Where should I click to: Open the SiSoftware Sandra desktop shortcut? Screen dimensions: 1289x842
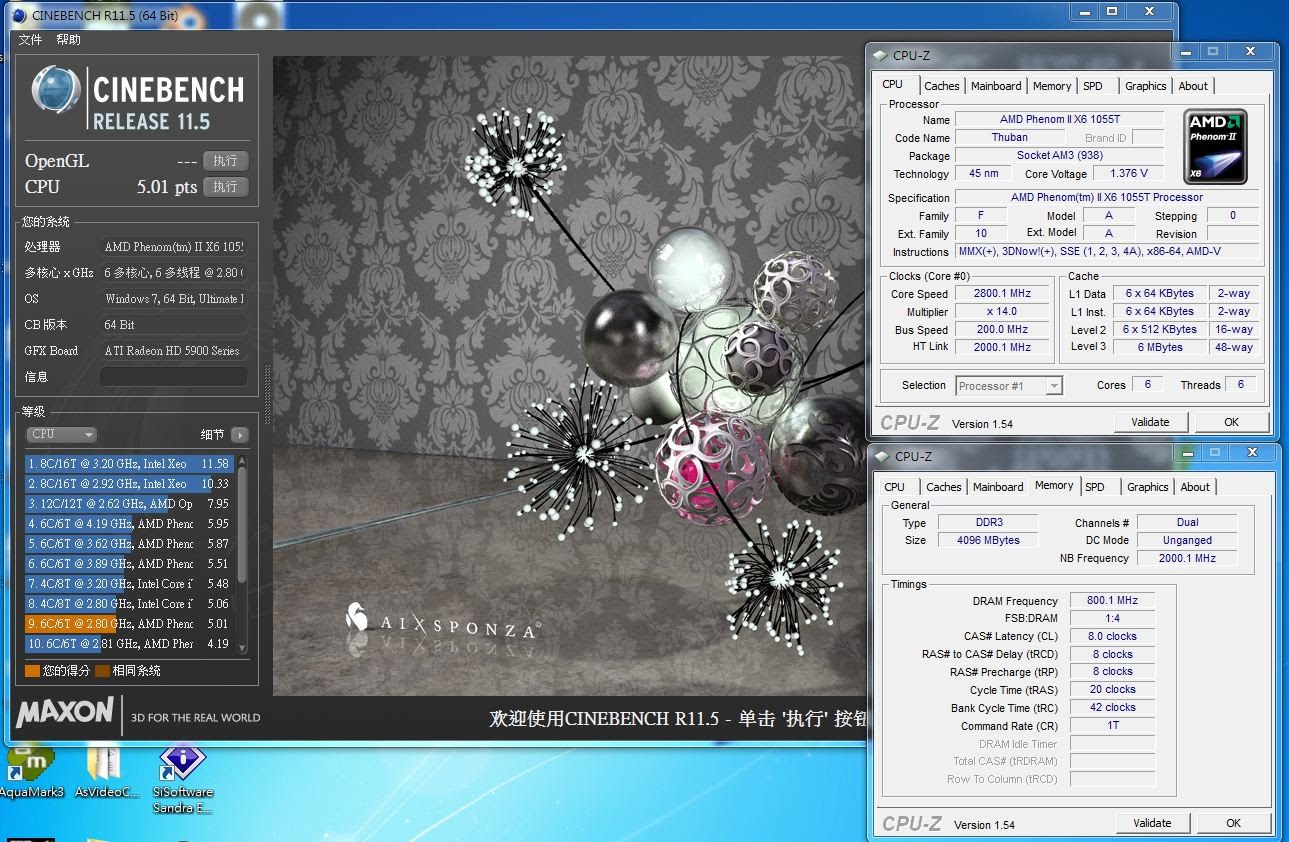pyautogui.click(x=182, y=778)
